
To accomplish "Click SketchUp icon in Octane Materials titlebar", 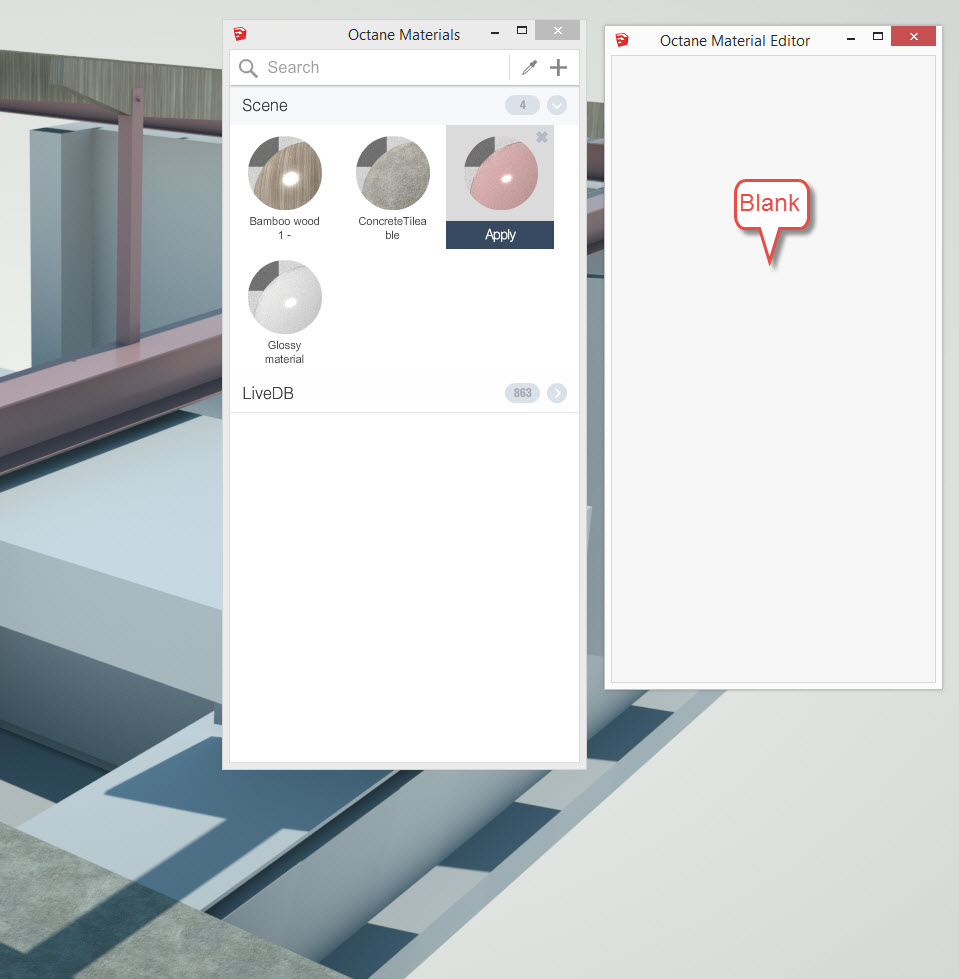I will click(240, 34).
